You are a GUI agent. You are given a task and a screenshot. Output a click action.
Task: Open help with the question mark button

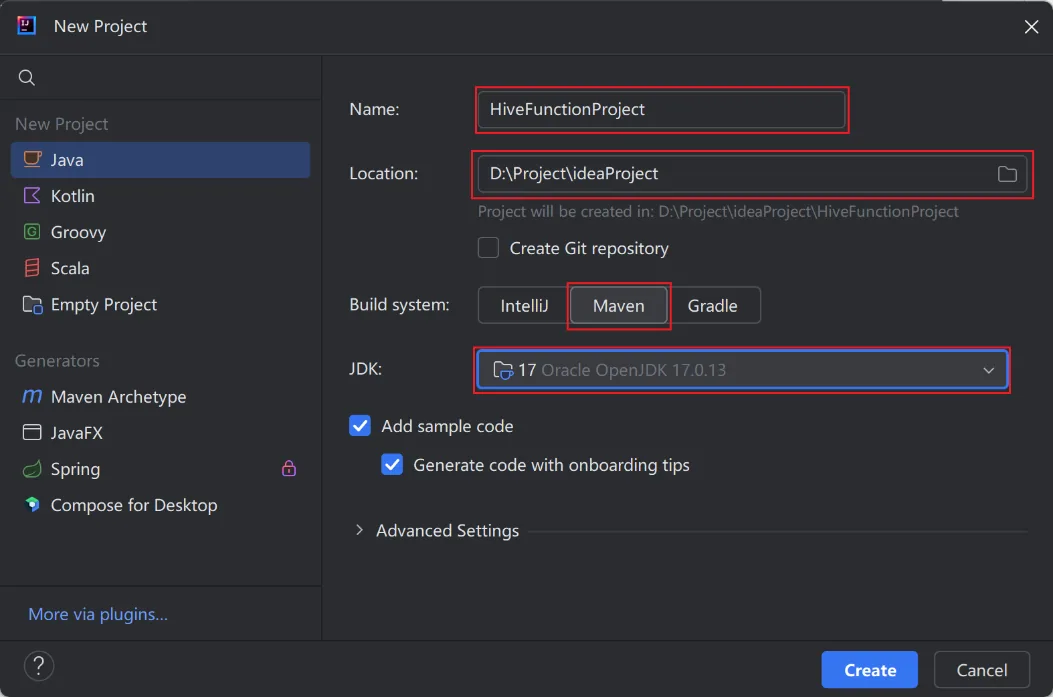[x=39, y=666]
